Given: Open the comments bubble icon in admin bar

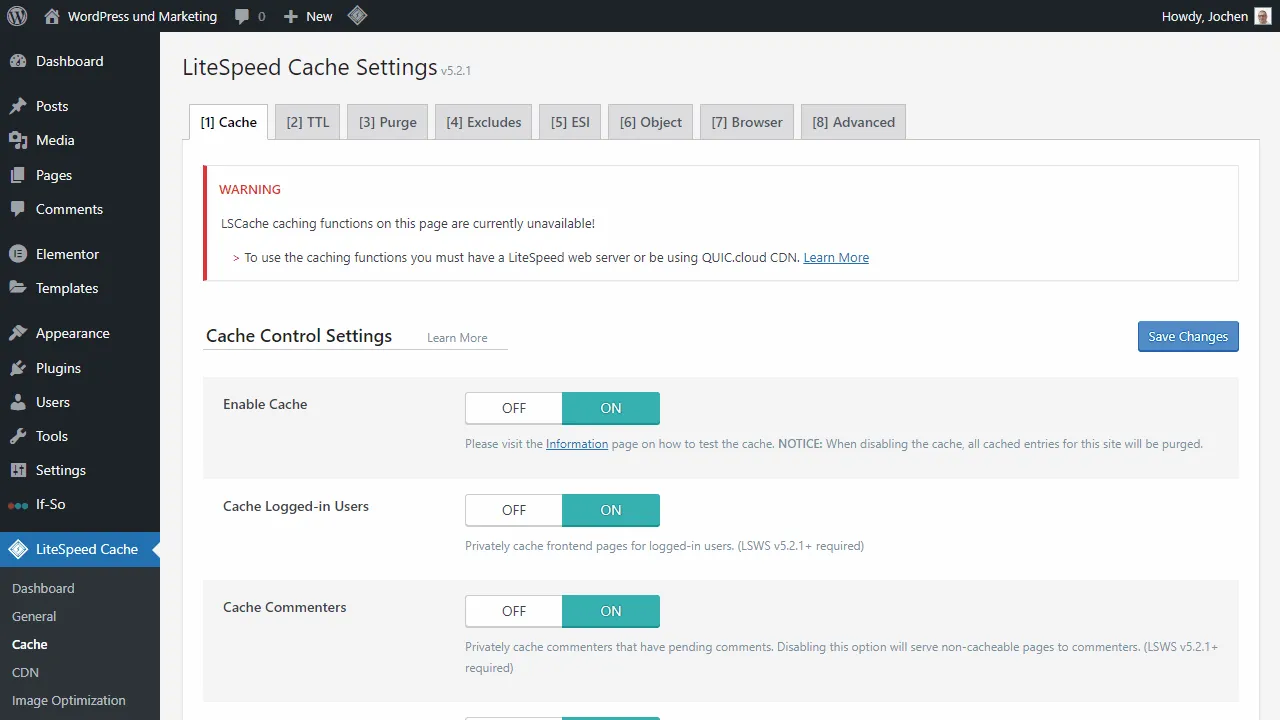Looking at the screenshot, I should click(242, 16).
